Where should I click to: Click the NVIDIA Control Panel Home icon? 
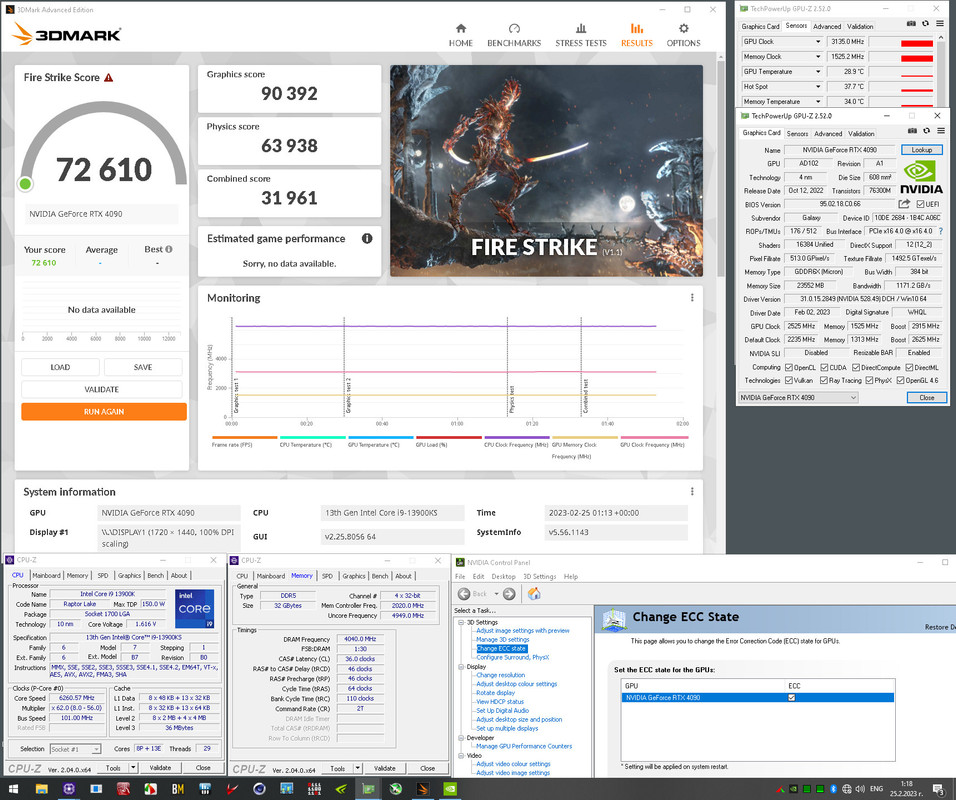coord(534,594)
